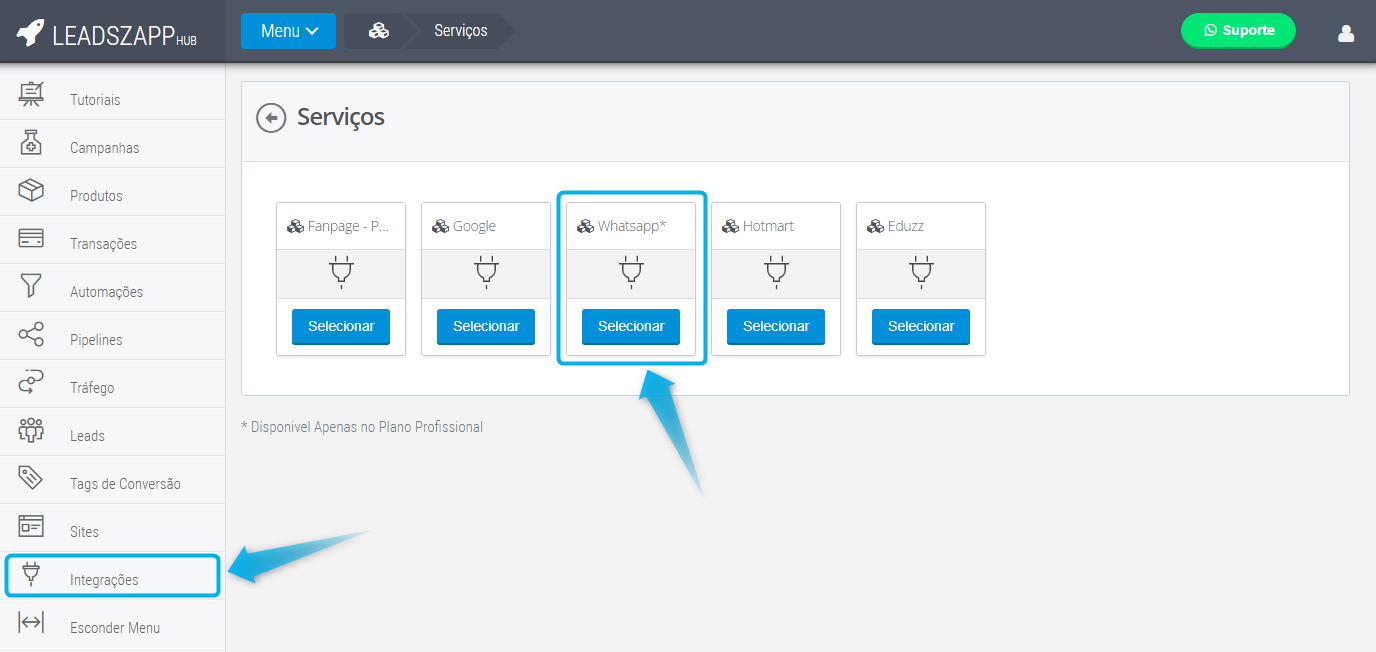Click the Tags de Conversão tag icon

(x=31, y=479)
